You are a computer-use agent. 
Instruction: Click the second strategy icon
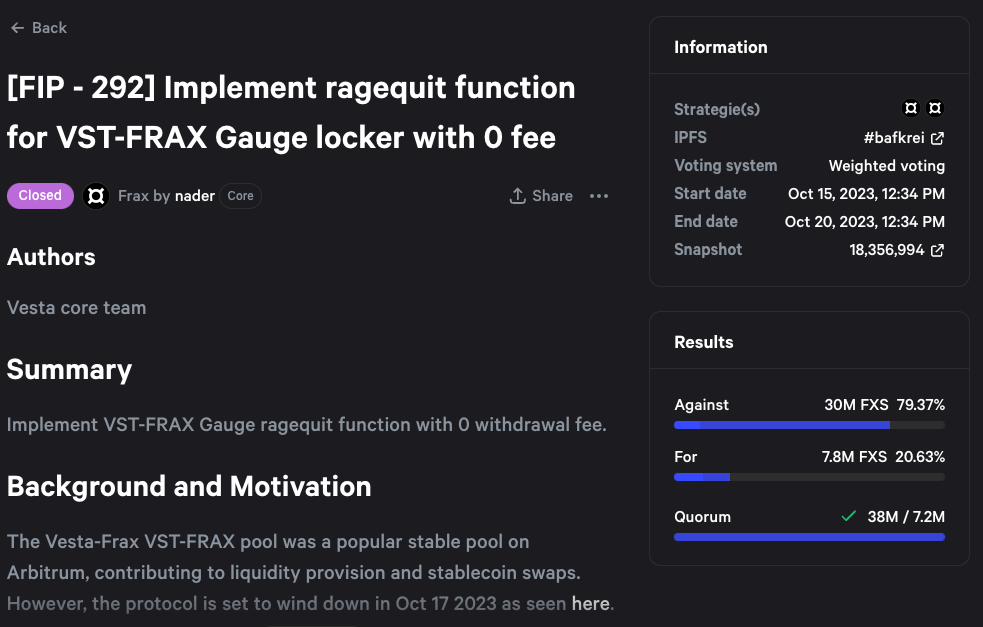[935, 108]
